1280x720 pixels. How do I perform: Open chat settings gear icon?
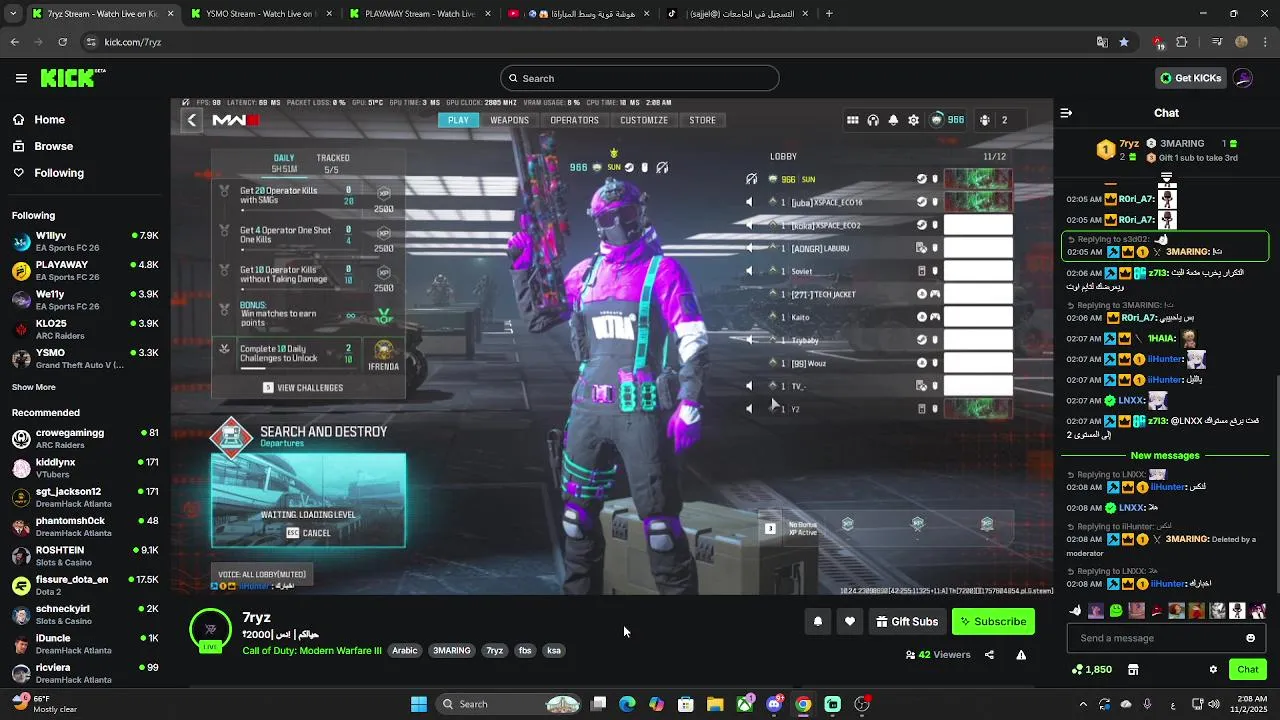(x=1213, y=669)
